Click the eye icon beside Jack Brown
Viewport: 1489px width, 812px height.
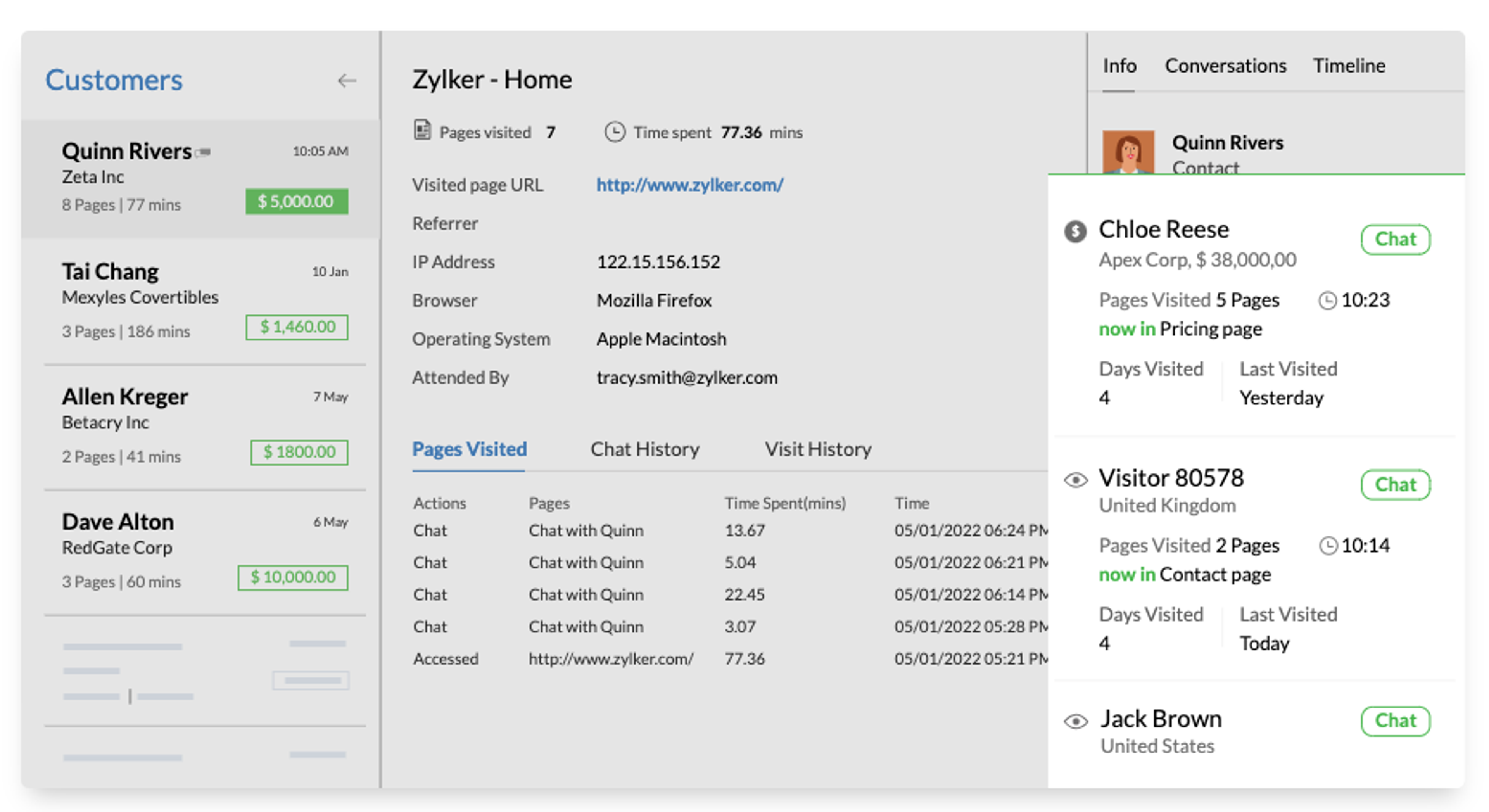click(1076, 721)
